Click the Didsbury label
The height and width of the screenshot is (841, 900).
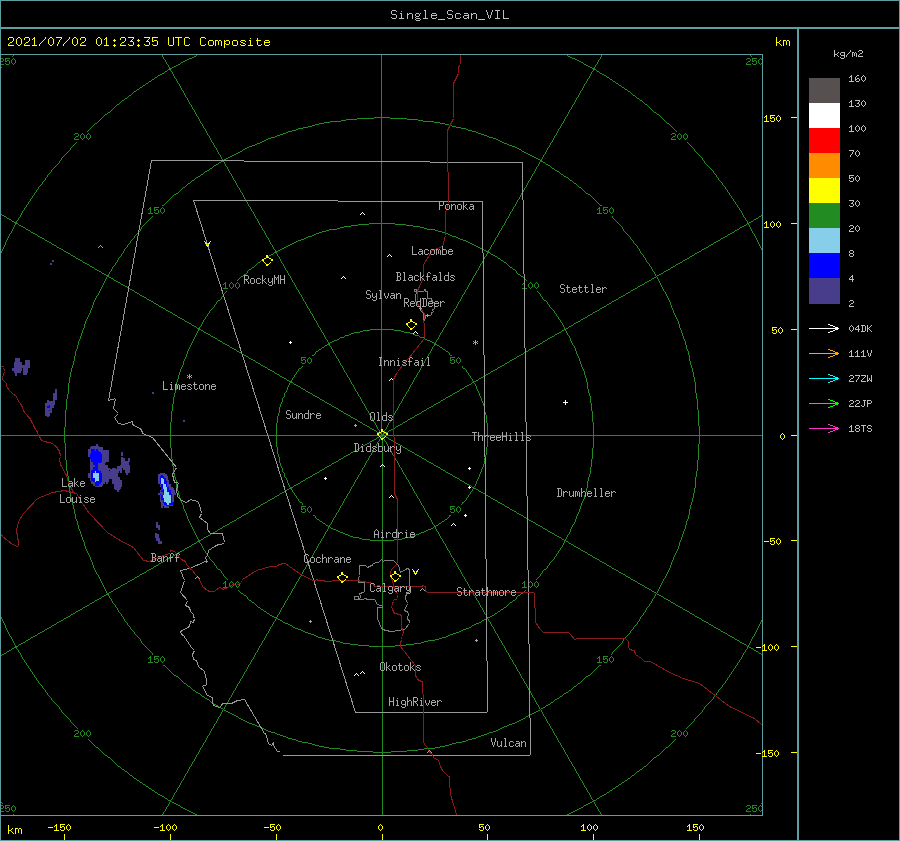click(378, 448)
